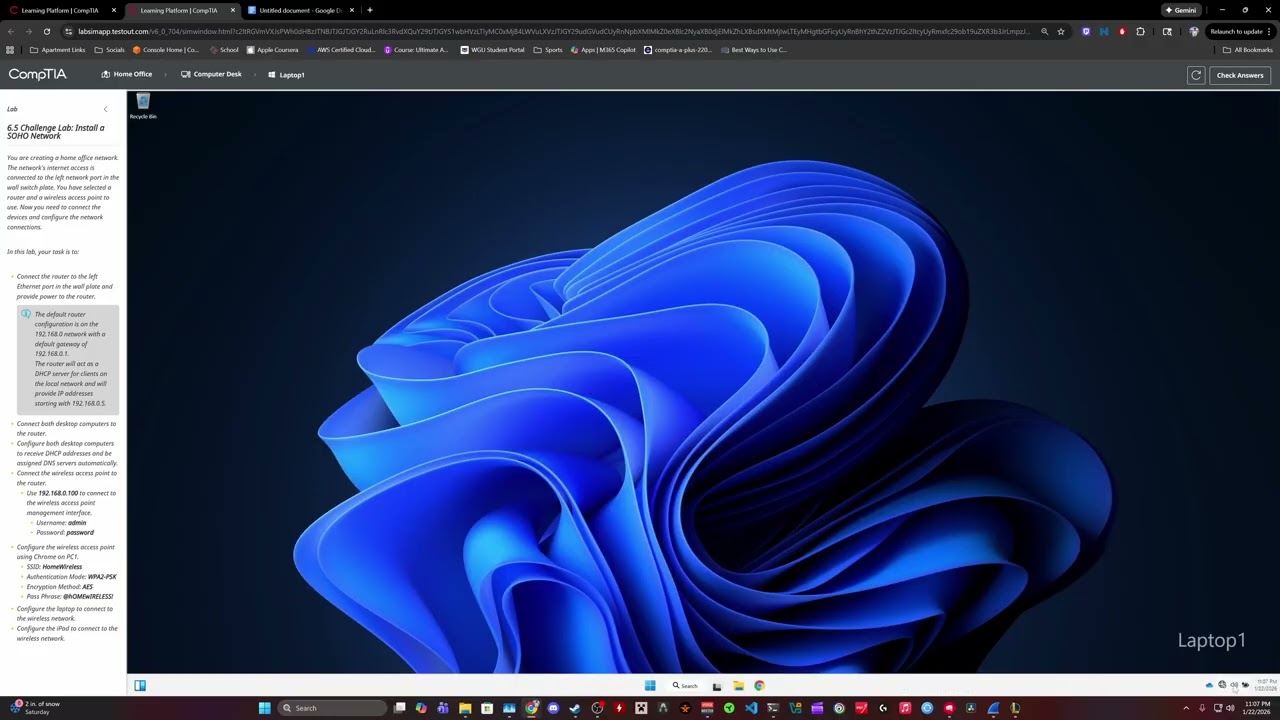
Task: Open Steam from the host taskbar
Action: tap(575, 708)
